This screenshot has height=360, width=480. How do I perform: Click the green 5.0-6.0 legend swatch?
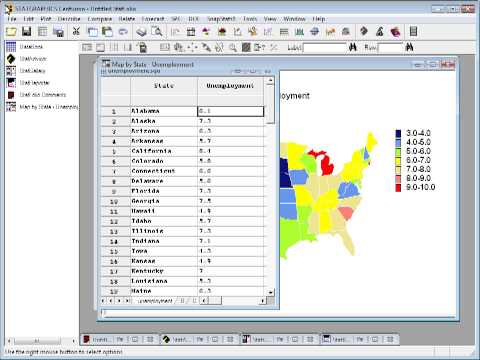click(398, 151)
